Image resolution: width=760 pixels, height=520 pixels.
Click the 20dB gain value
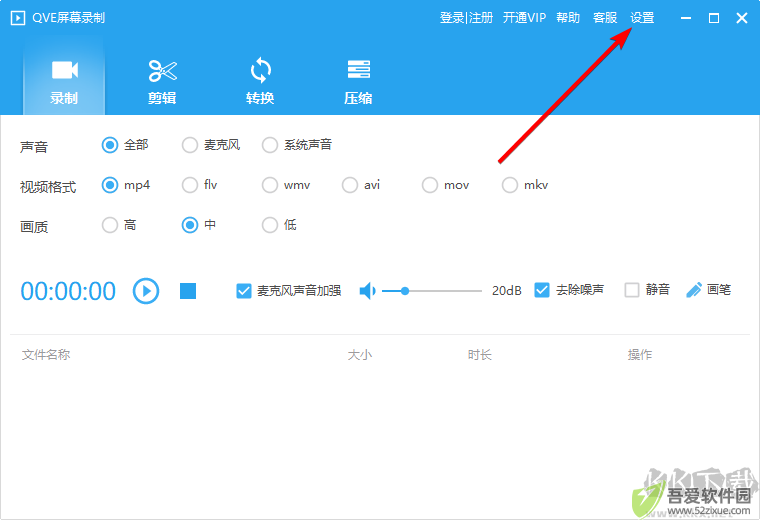(507, 291)
